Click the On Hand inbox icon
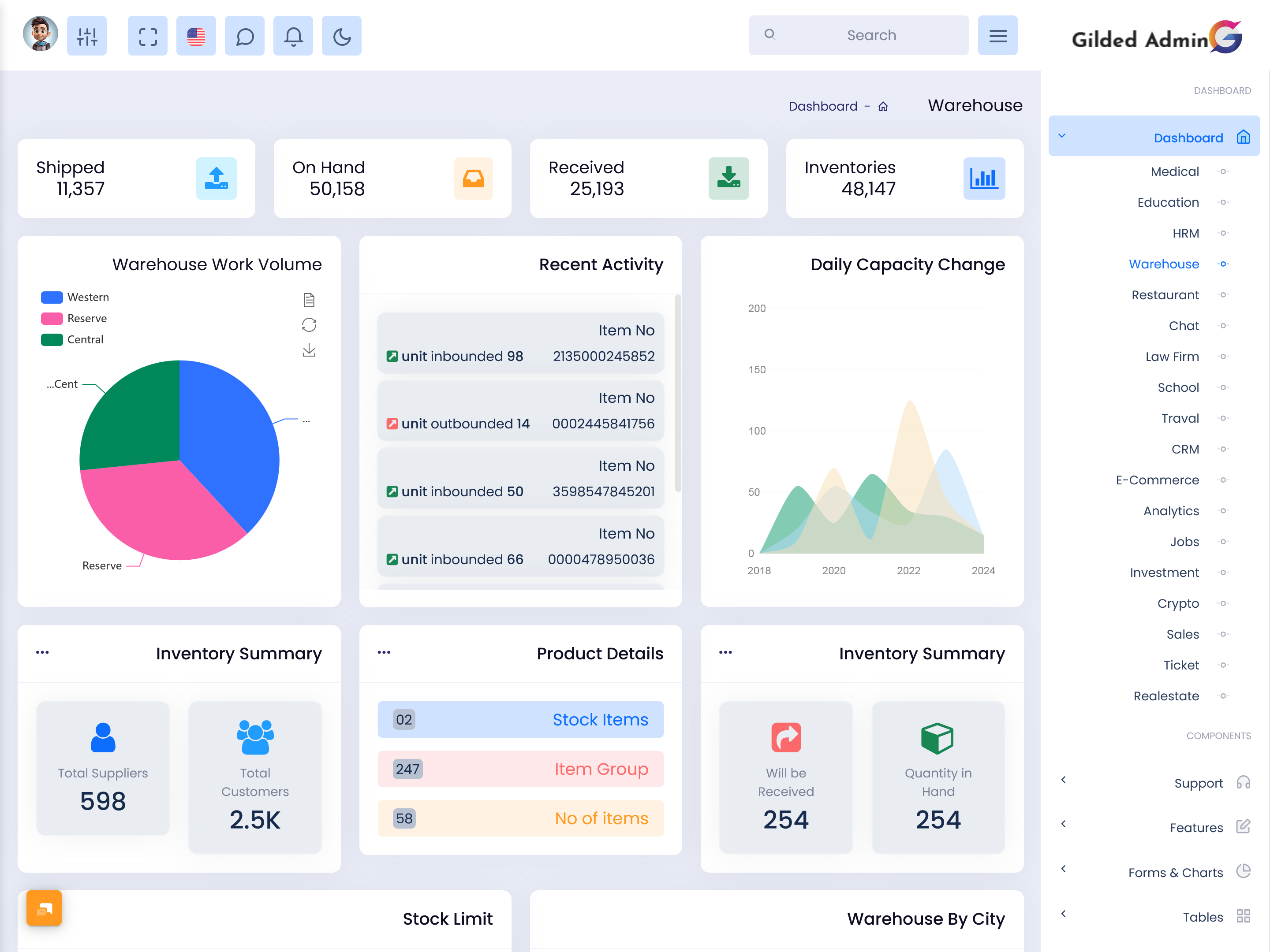 [473, 178]
